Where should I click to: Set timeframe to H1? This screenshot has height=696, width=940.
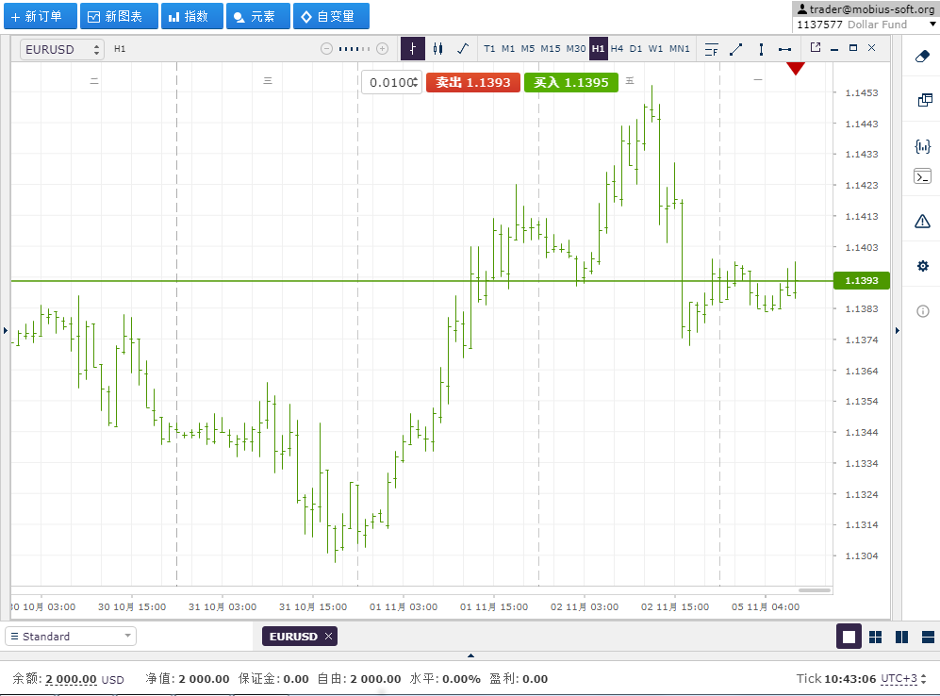(x=598, y=49)
